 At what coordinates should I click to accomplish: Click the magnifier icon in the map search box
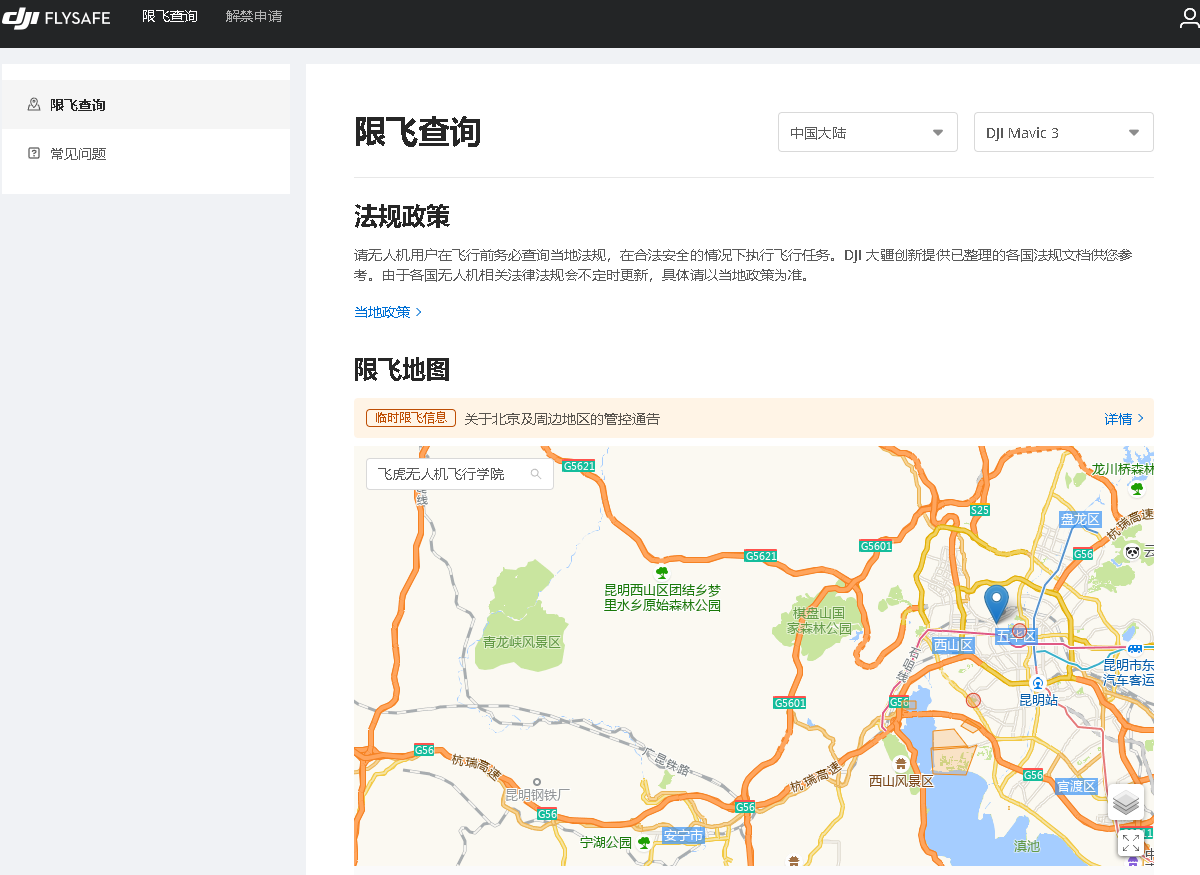[536, 473]
